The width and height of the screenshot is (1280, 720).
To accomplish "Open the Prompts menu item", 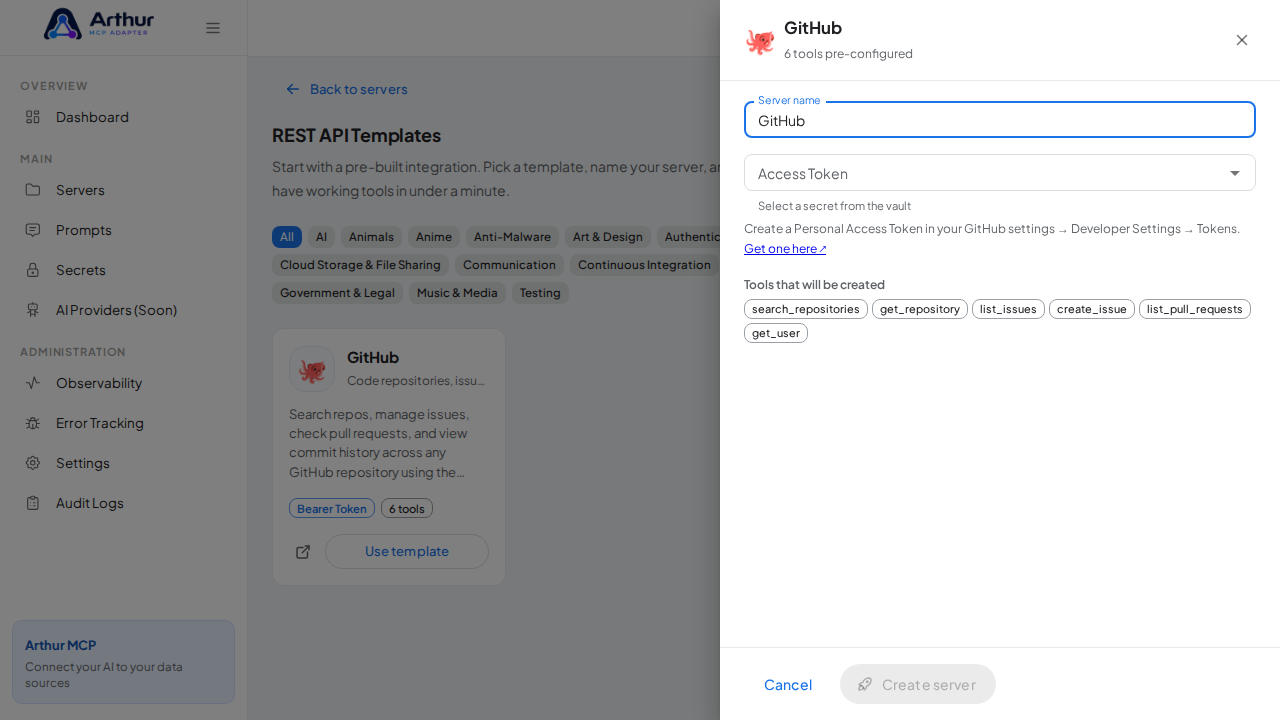I will pyautogui.click(x=123, y=230).
